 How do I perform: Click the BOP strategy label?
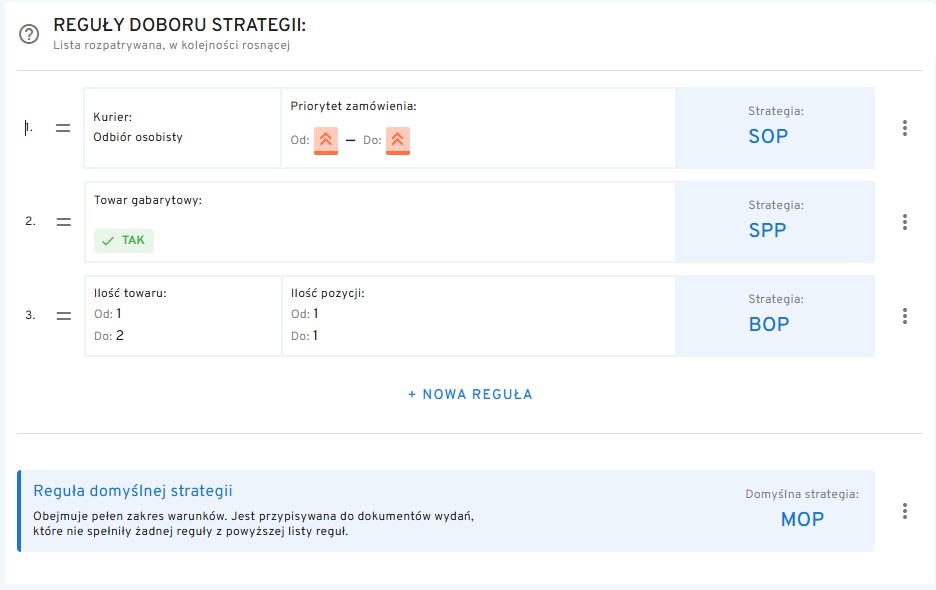768,324
